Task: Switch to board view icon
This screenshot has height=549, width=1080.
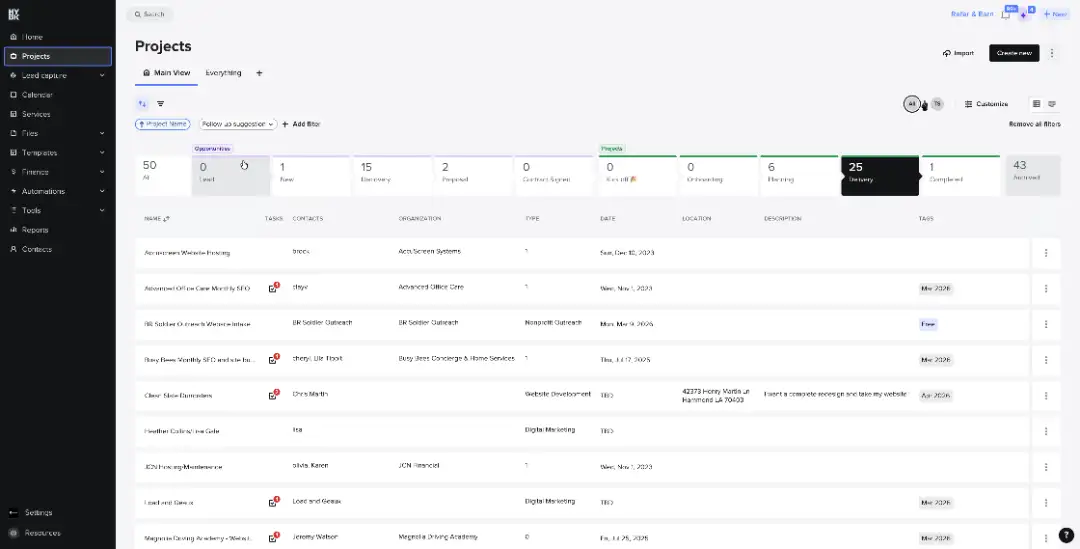Action: pyautogui.click(x=1052, y=104)
